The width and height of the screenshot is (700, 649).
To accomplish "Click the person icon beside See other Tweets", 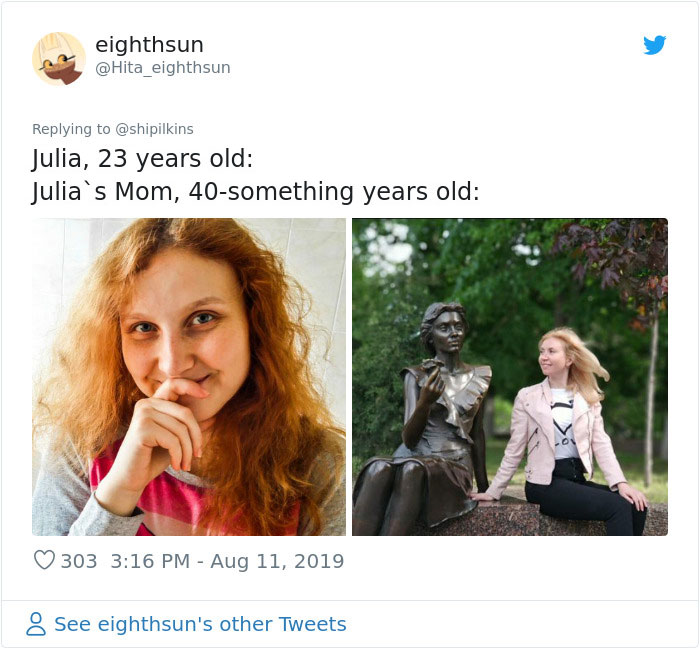I will point(36,624).
